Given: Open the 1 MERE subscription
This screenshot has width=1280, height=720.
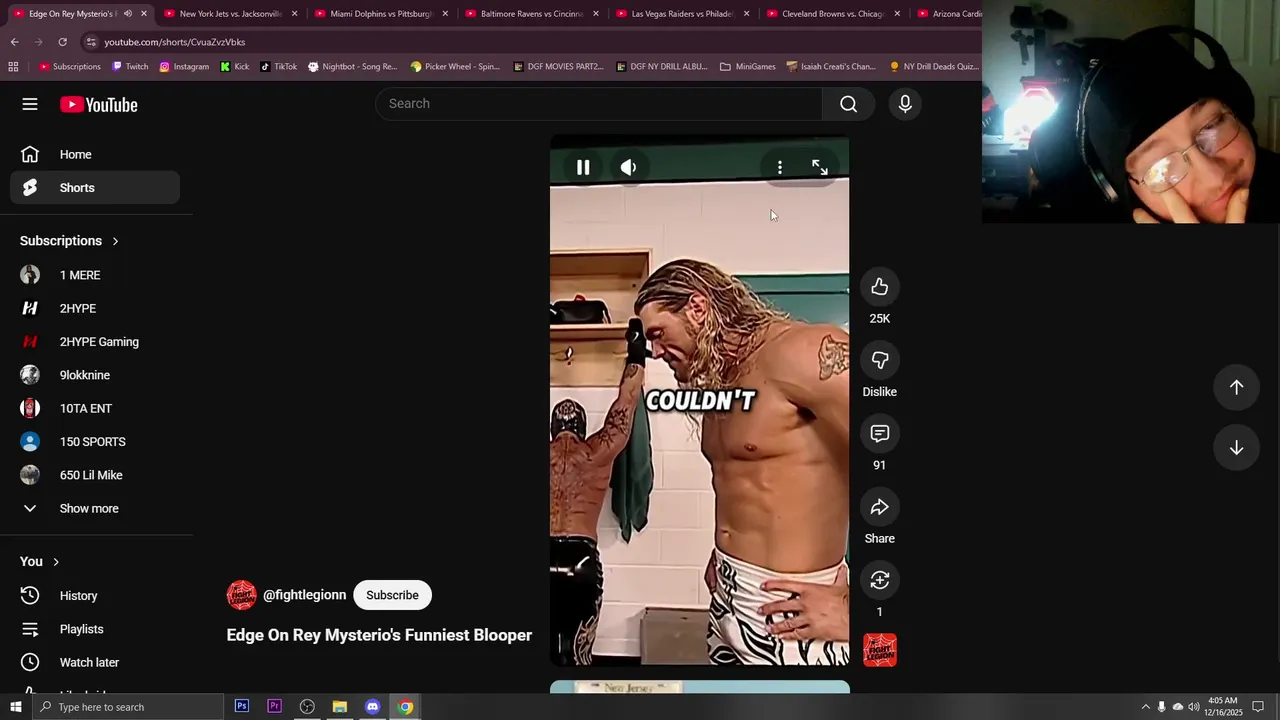Looking at the screenshot, I should [95, 275].
